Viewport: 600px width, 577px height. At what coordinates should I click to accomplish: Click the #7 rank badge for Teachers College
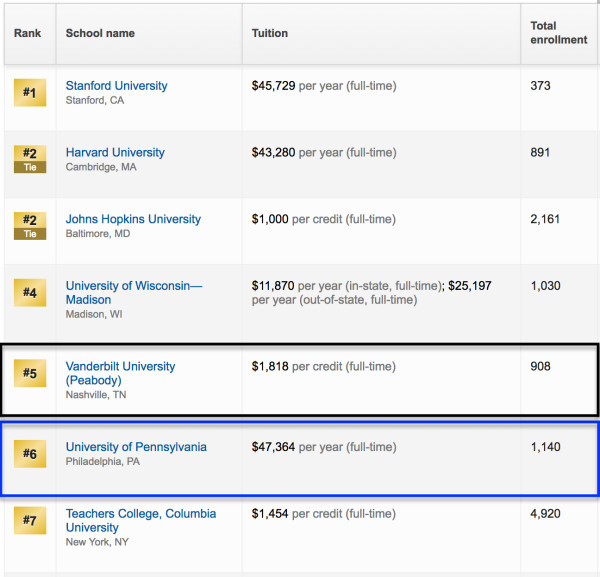(x=29, y=521)
